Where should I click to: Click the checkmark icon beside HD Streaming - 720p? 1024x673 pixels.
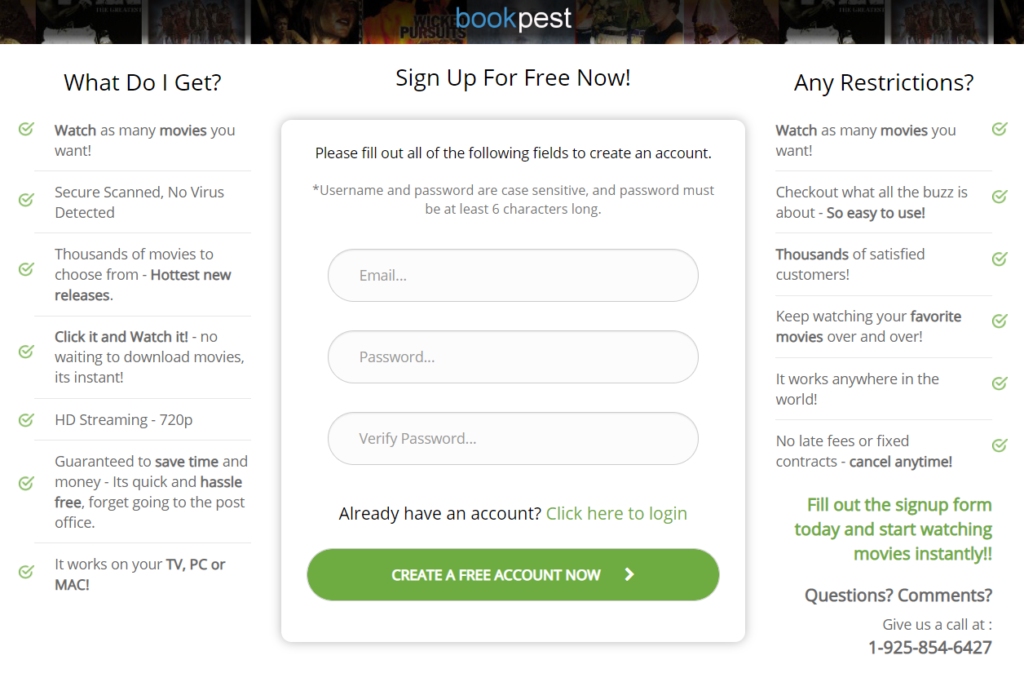pos(26,420)
